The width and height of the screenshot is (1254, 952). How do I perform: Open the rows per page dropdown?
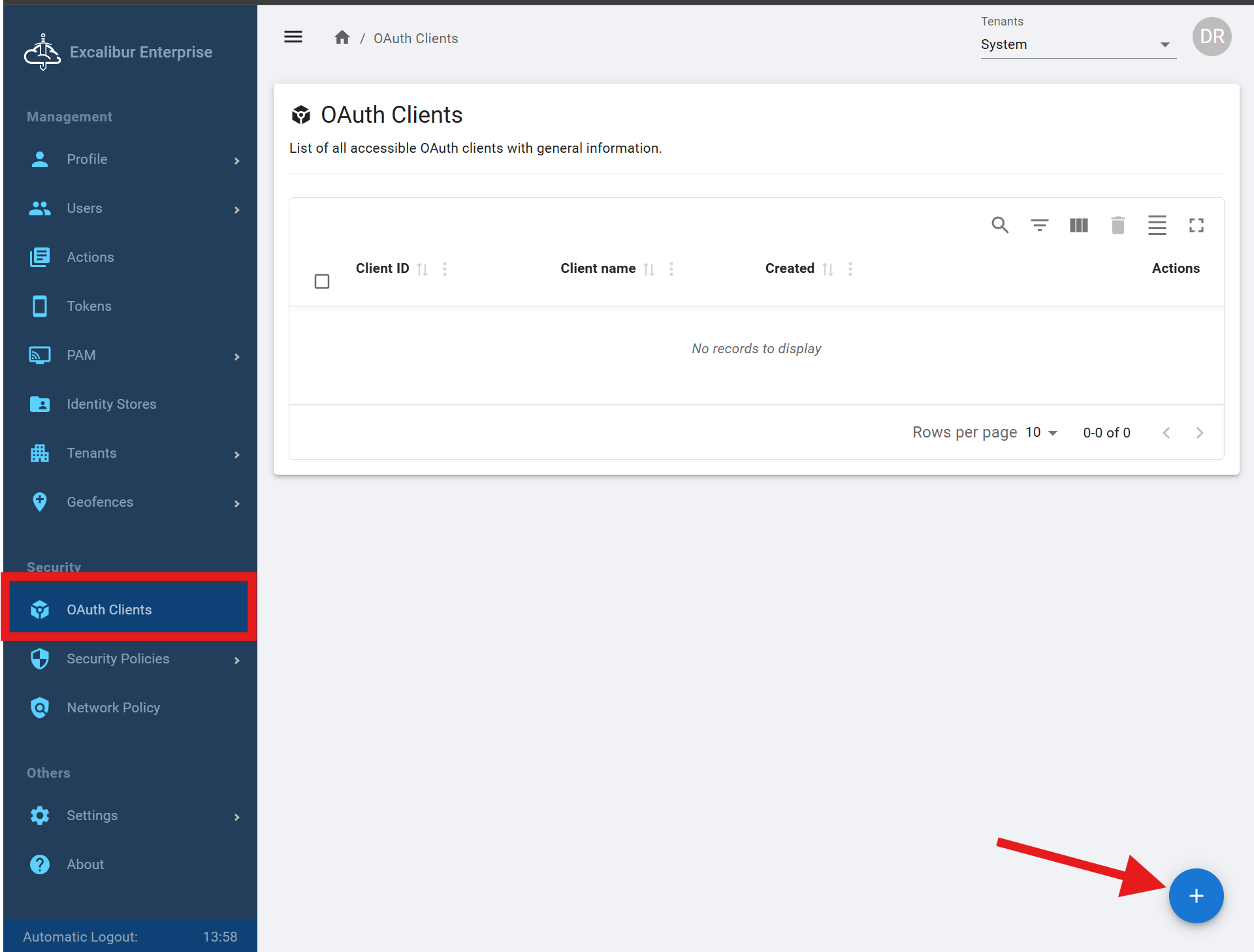(1041, 432)
